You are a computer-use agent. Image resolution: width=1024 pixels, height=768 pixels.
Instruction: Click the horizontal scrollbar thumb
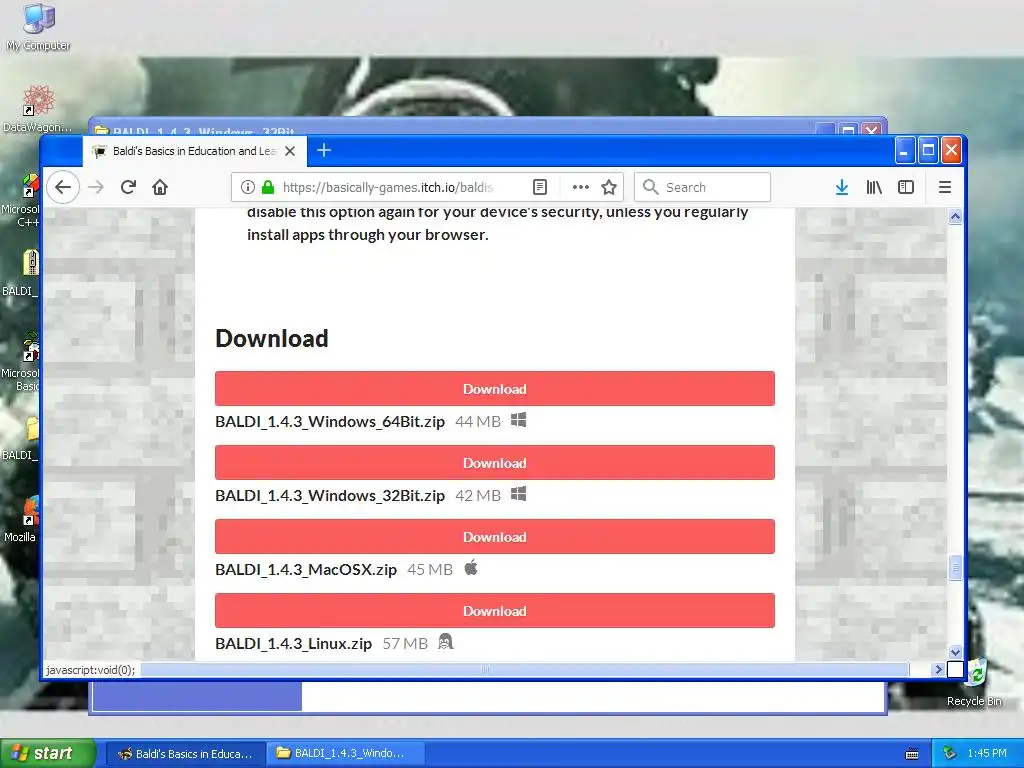click(524, 669)
